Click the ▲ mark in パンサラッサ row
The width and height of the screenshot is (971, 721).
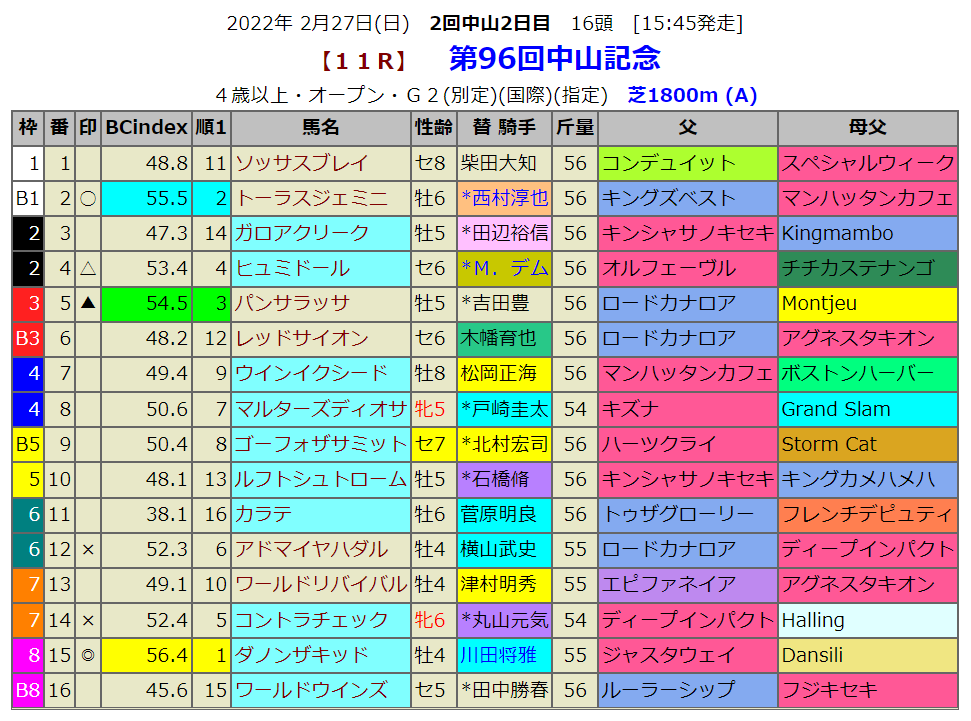[88, 304]
